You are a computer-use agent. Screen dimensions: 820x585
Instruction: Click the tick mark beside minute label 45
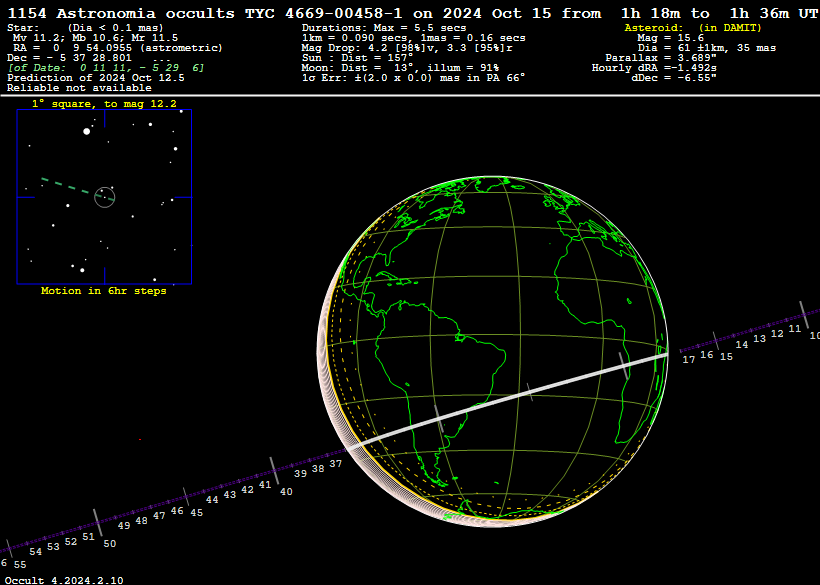(x=187, y=497)
